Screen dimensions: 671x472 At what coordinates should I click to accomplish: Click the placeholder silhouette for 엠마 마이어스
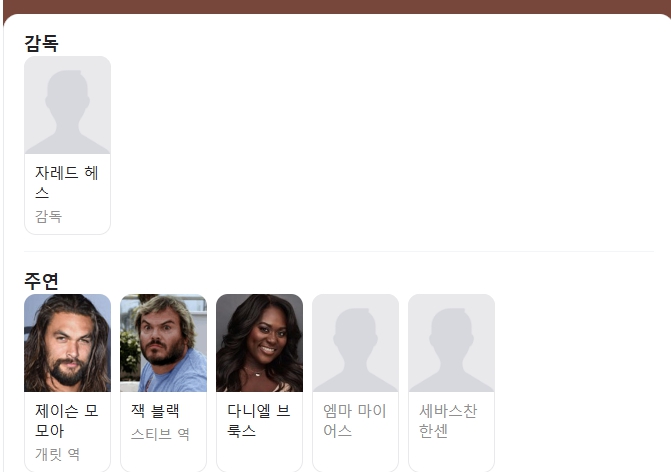356,343
